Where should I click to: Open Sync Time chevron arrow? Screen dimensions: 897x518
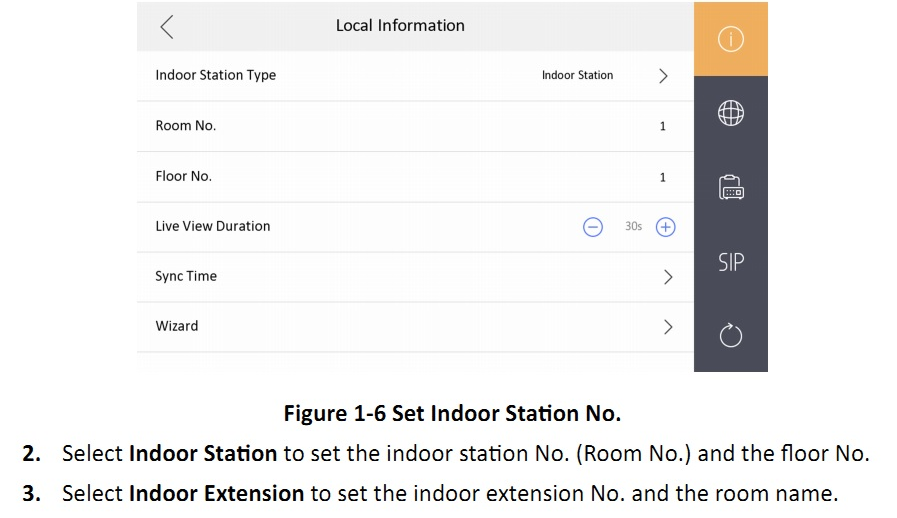(x=668, y=277)
